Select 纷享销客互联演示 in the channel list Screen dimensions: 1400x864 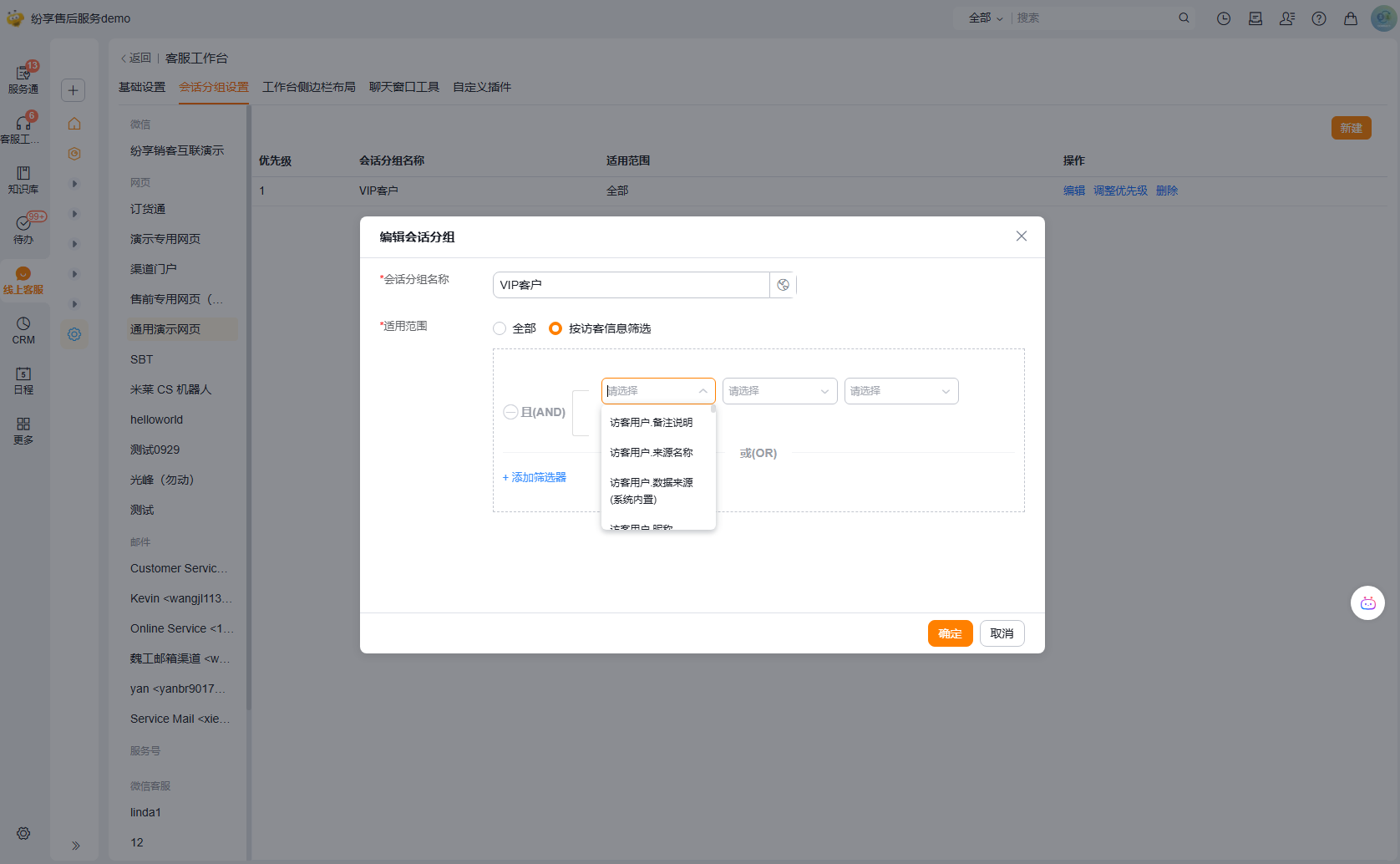(177, 150)
